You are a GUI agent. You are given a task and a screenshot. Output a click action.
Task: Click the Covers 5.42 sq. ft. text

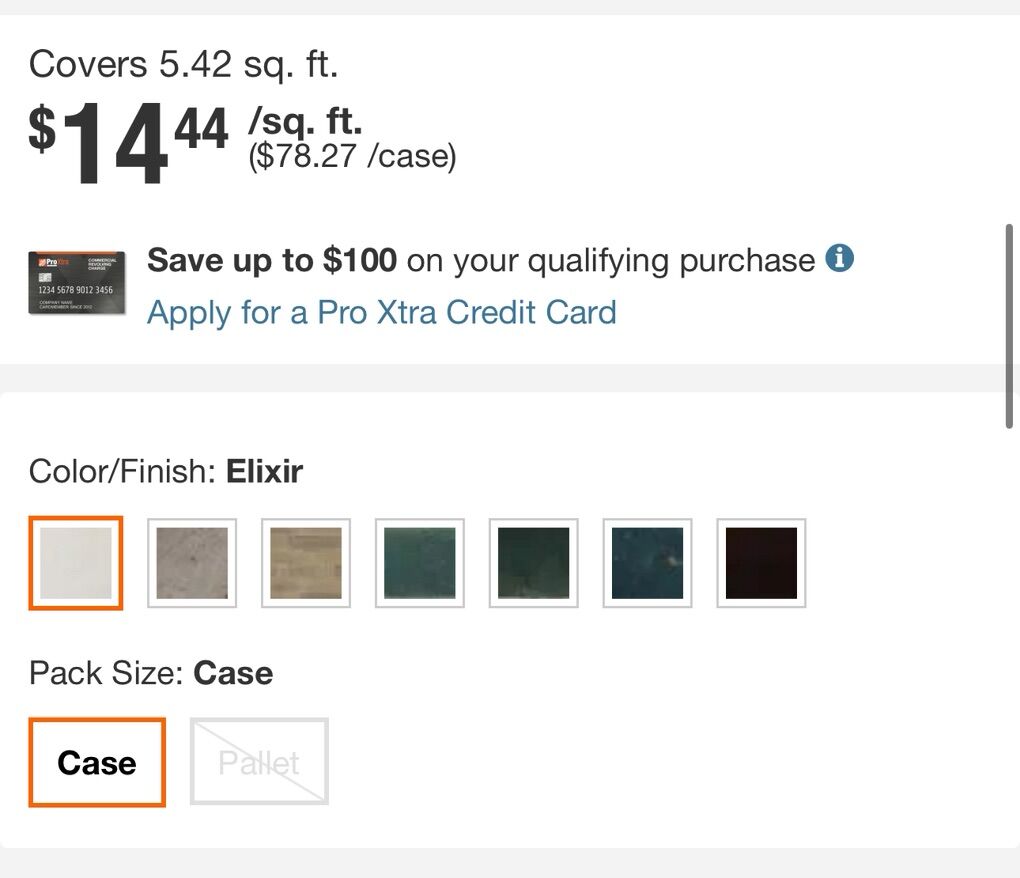click(x=184, y=65)
